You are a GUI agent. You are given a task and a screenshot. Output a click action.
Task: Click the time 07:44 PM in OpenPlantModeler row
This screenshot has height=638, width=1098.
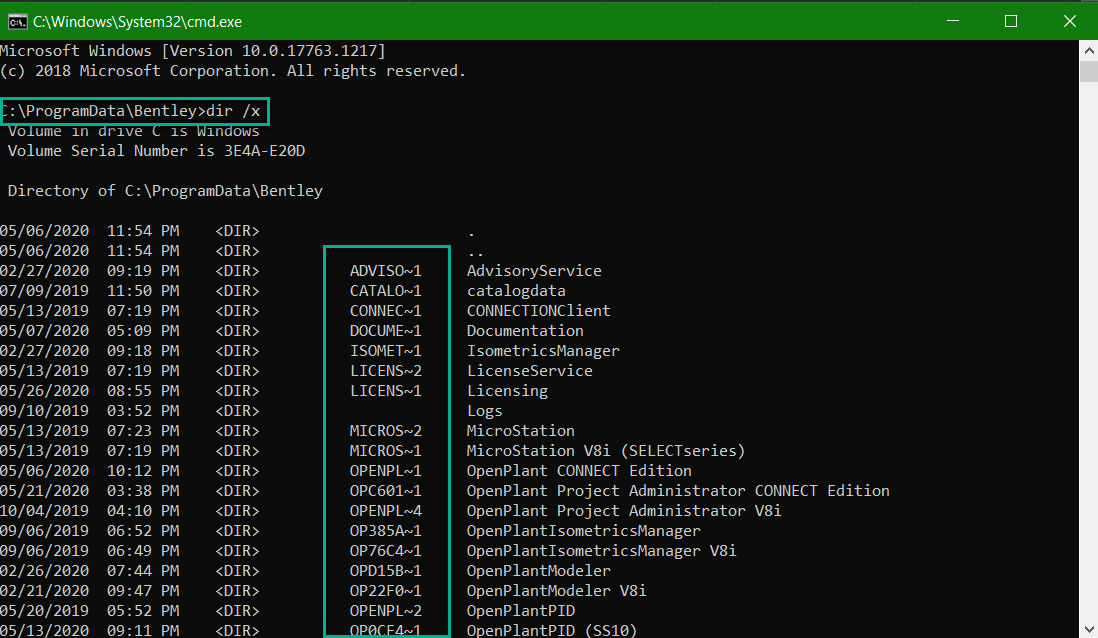coord(143,571)
